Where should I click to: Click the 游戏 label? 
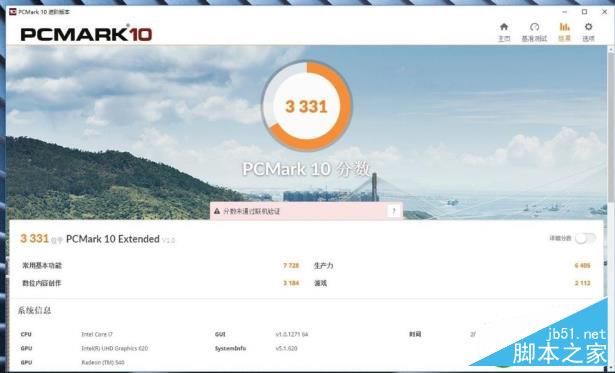pyautogui.click(x=320, y=283)
